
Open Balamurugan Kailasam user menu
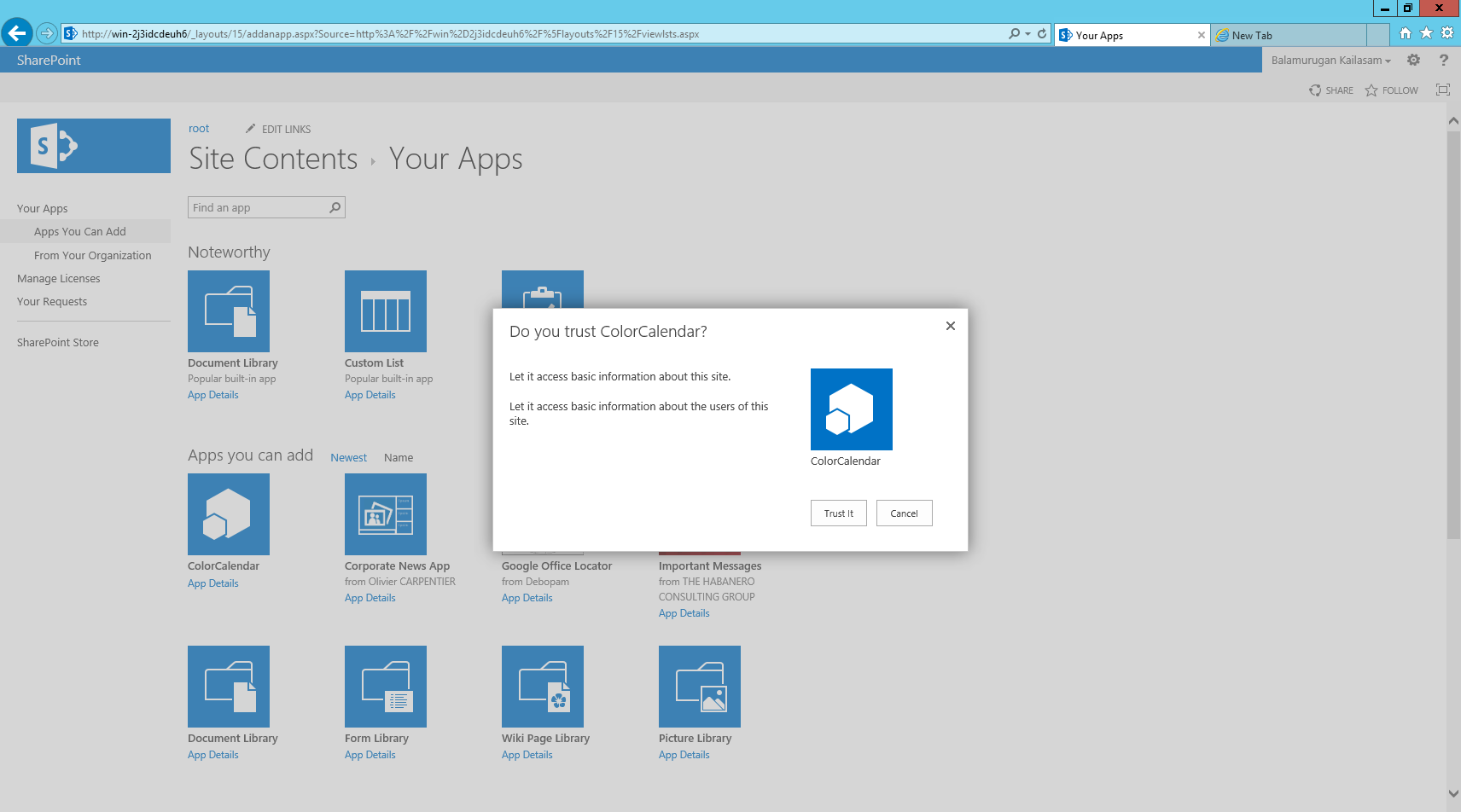coord(1330,61)
